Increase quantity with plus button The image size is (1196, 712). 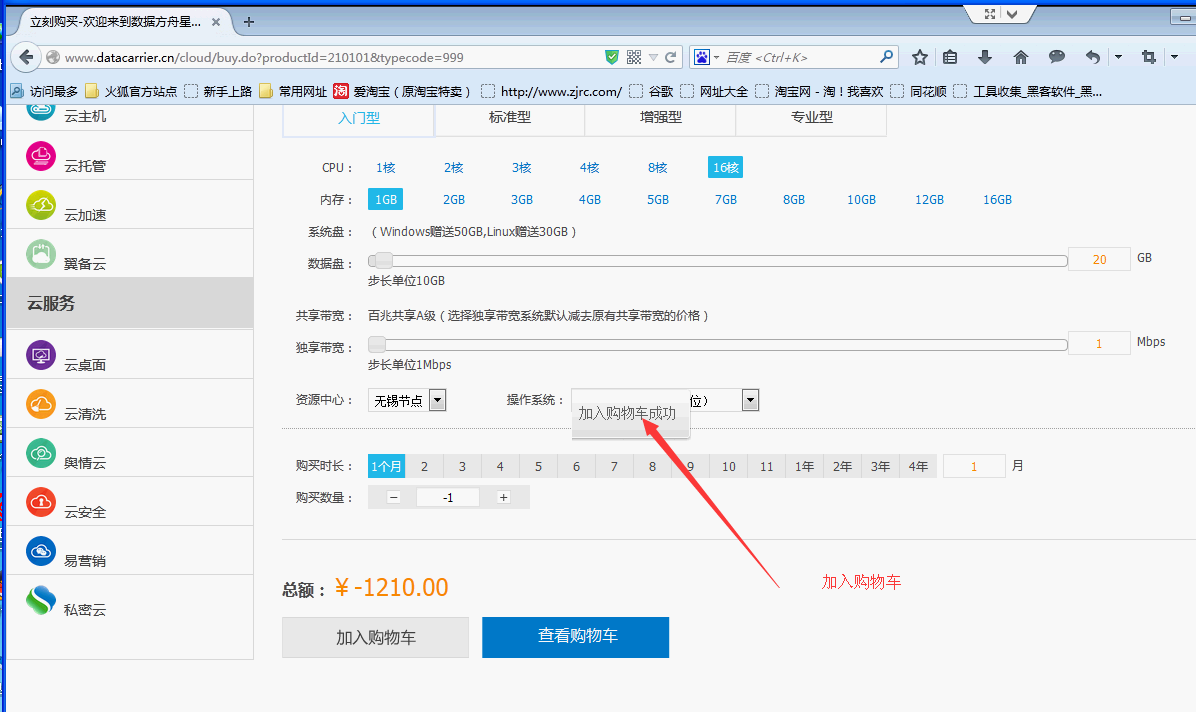503,498
